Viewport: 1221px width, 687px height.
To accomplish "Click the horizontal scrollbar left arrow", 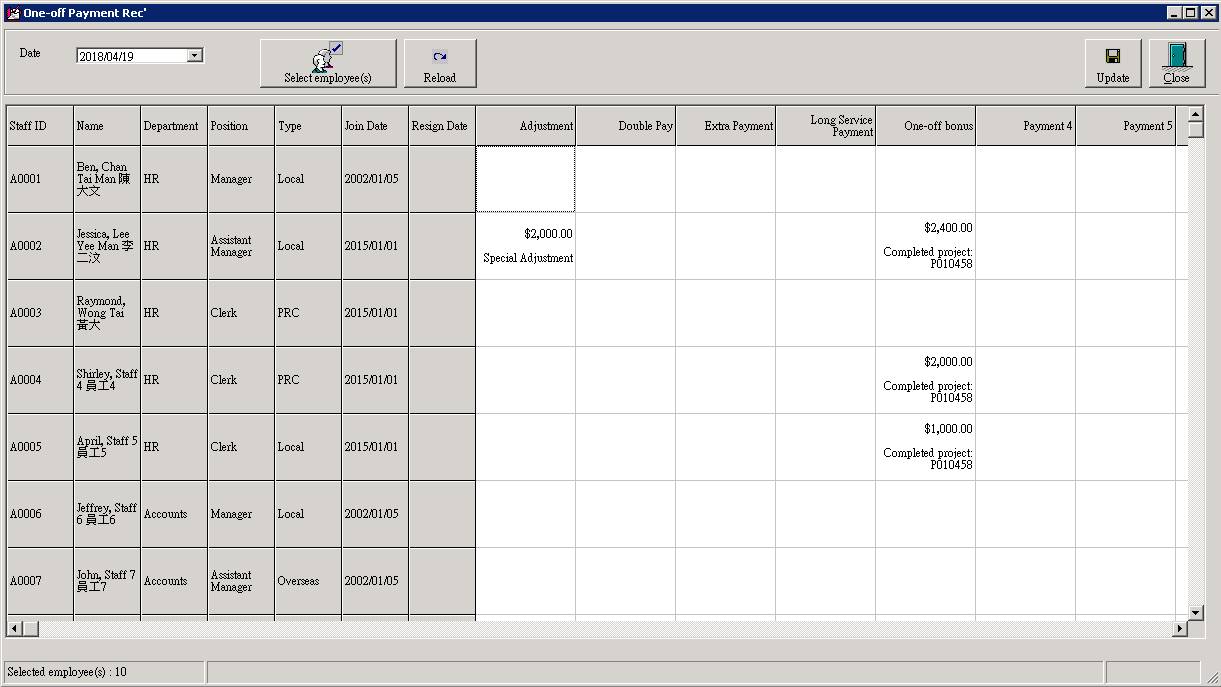I will (14, 629).
